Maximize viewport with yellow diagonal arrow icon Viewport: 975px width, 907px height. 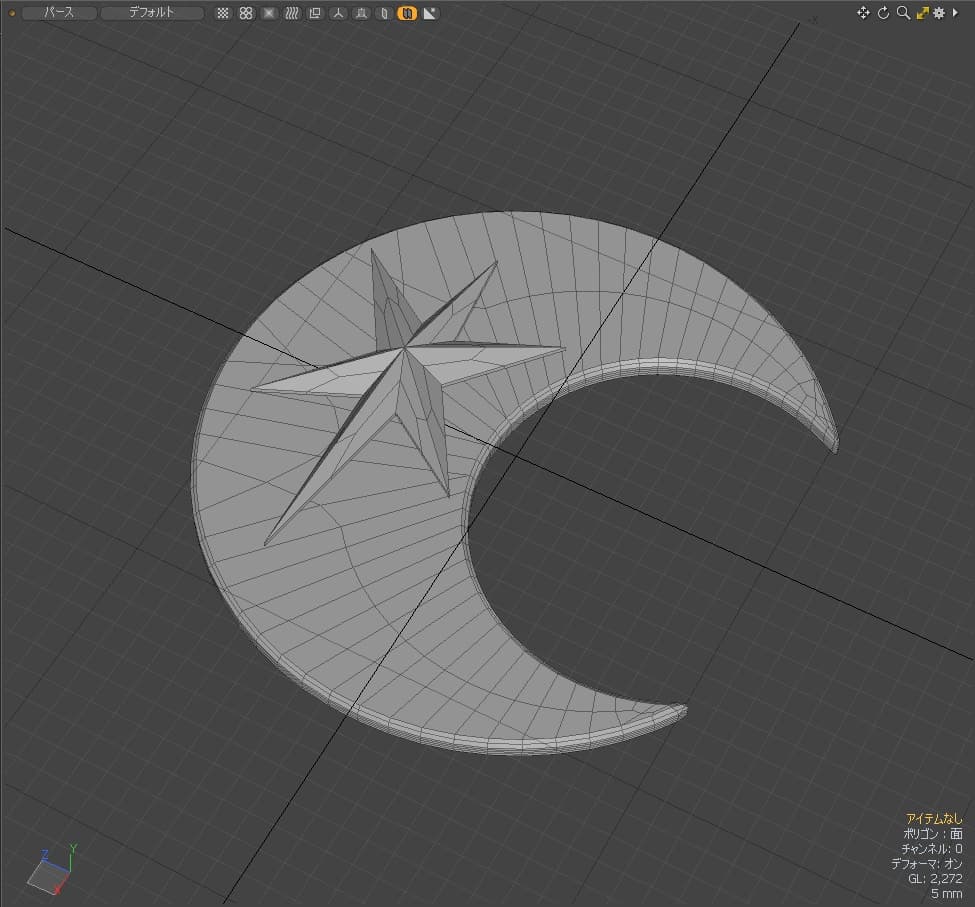tap(922, 12)
